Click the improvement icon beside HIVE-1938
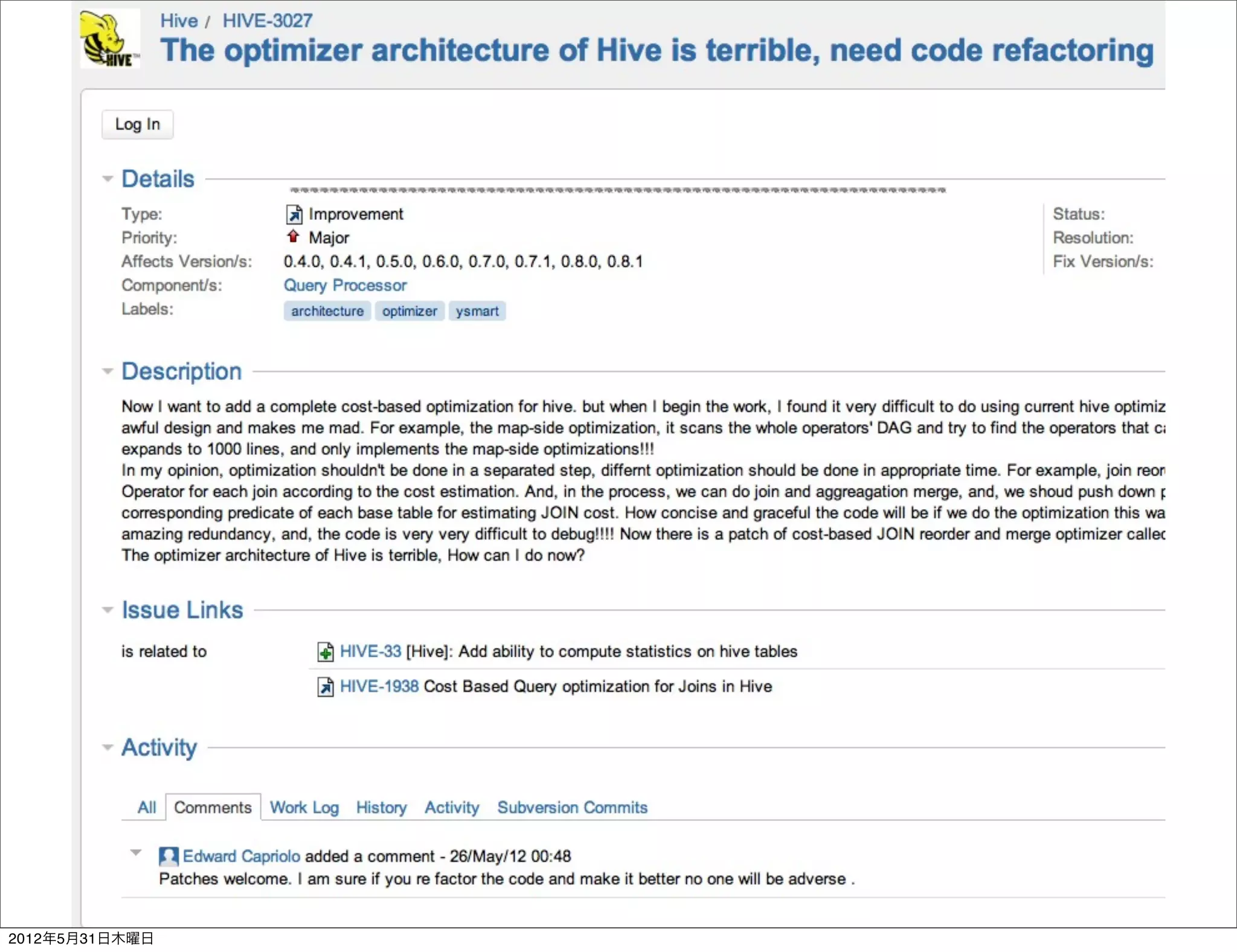1237x952 pixels. pyautogui.click(x=326, y=687)
